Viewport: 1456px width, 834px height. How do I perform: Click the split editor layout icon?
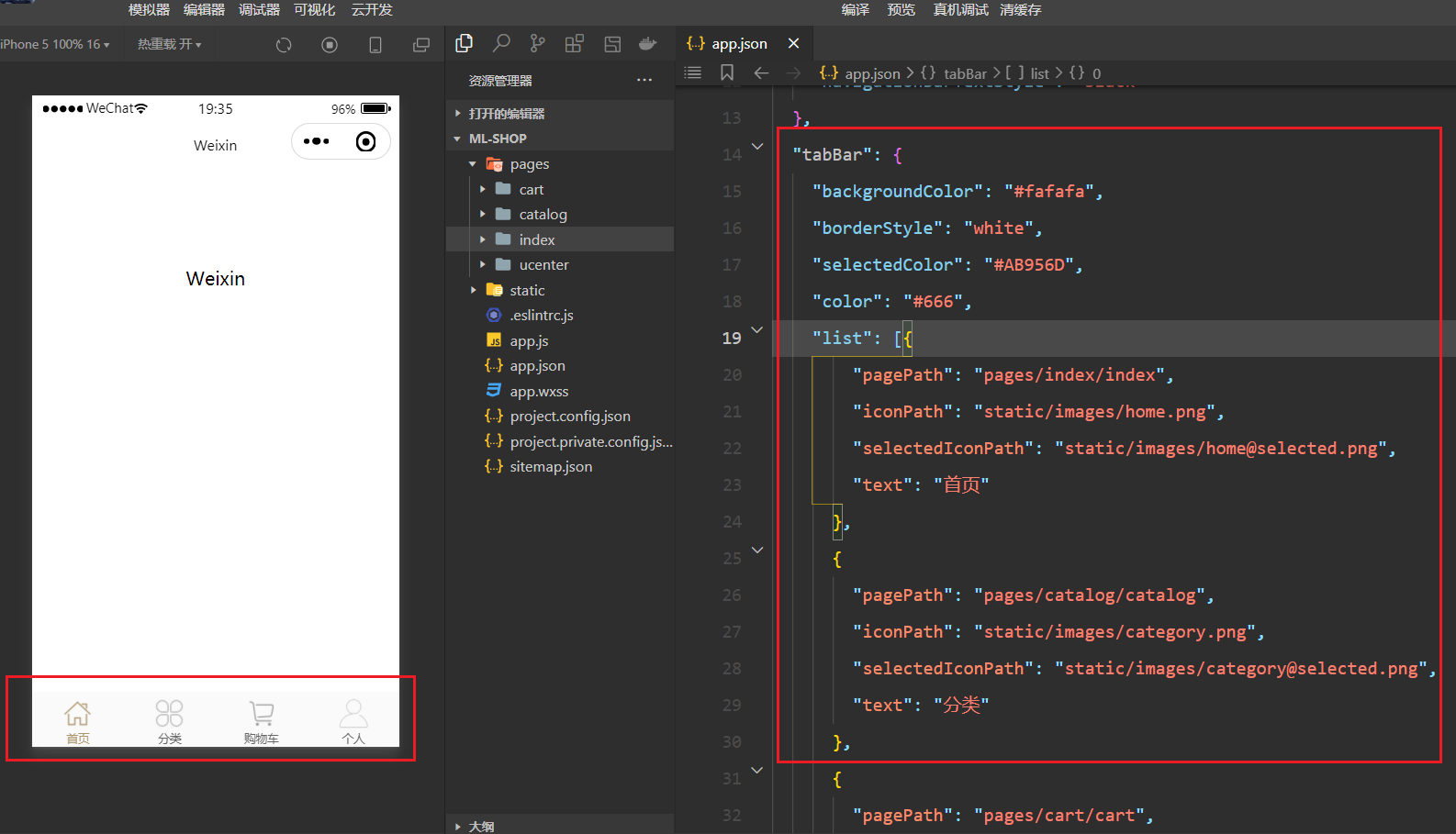[612, 43]
